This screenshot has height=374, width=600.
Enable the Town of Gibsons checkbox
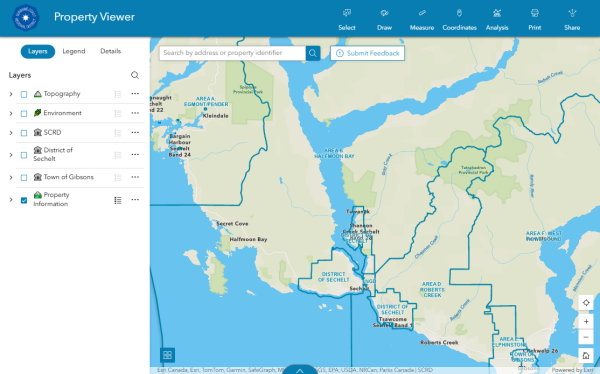[x=24, y=178]
